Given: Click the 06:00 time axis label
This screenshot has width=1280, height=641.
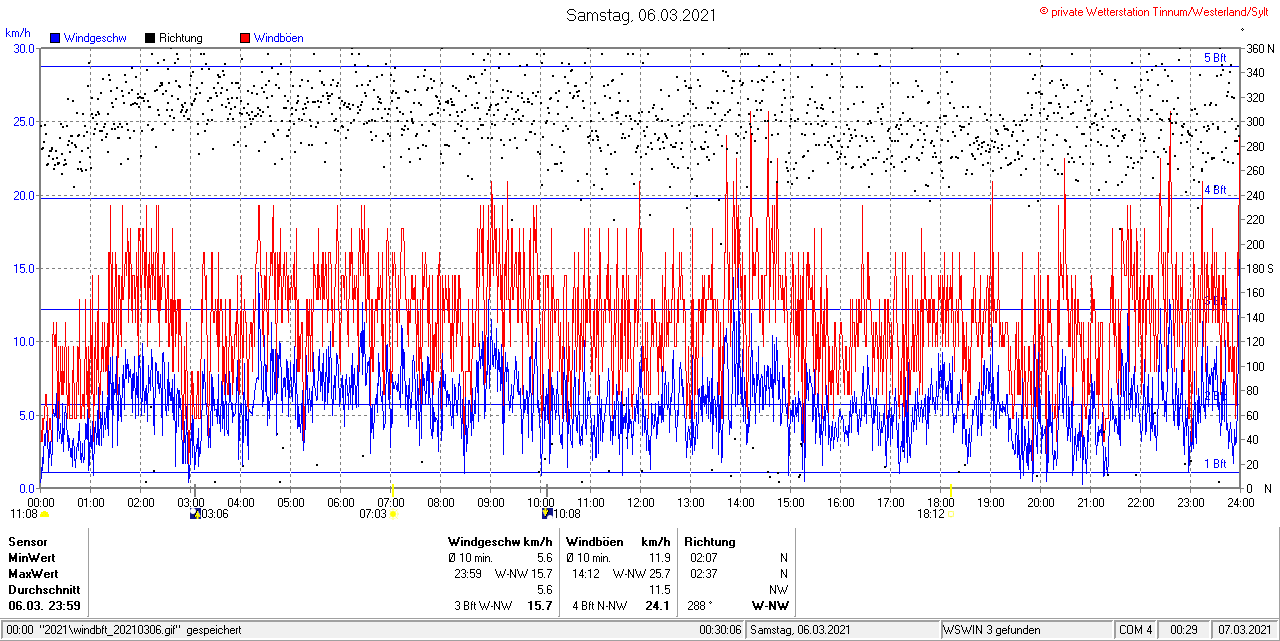Looking at the screenshot, I should click(x=341, y=502).
